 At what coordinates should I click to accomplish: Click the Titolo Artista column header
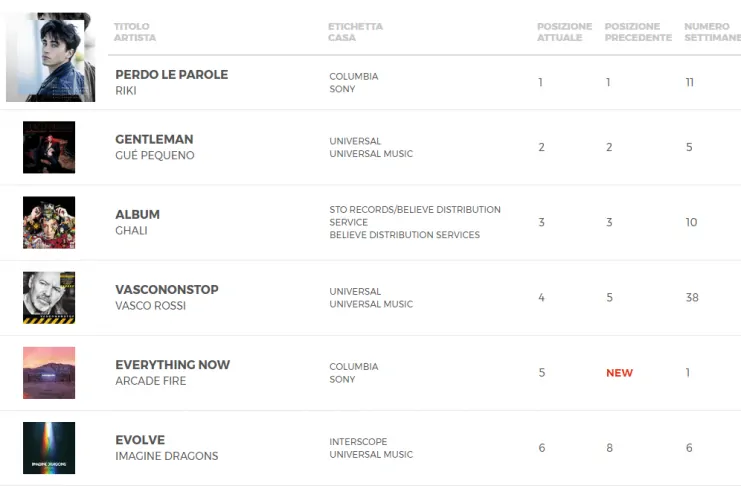click(135, 32)
